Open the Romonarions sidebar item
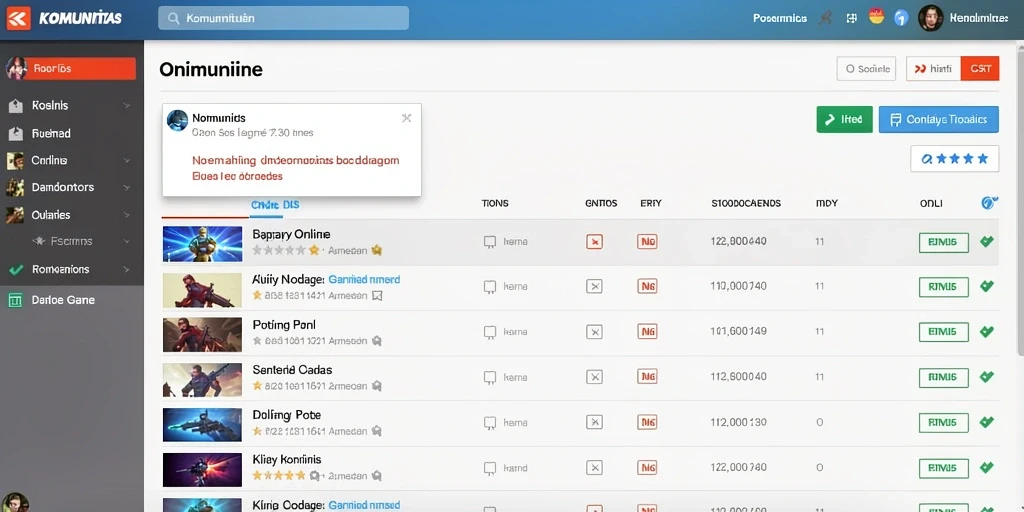Image resolution: width=1024 pixels, height=512 pixels. [61, 269]
